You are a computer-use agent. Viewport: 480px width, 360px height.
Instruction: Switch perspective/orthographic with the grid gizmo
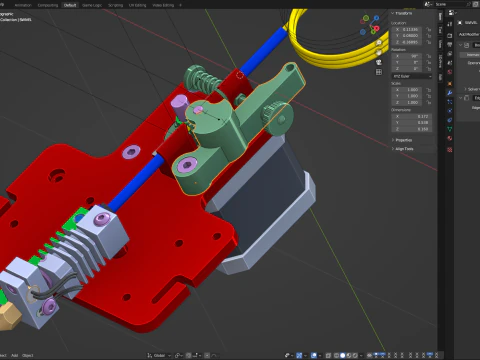pyautogui.click(x=379, y=72)
